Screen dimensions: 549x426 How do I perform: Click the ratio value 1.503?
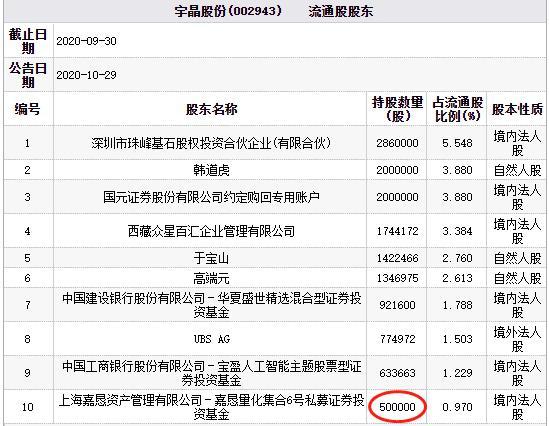pos(457,339)
